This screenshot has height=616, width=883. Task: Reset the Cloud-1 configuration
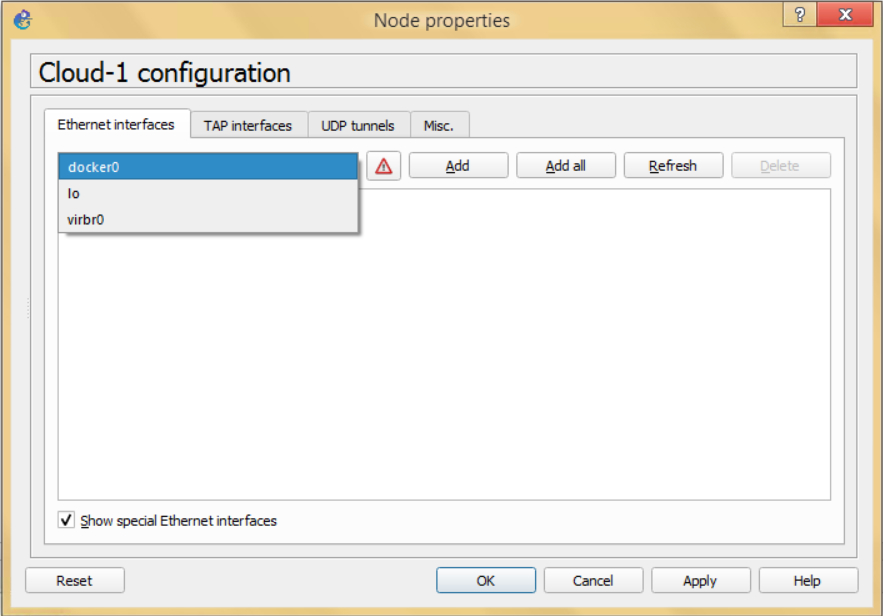click(74, 580)
